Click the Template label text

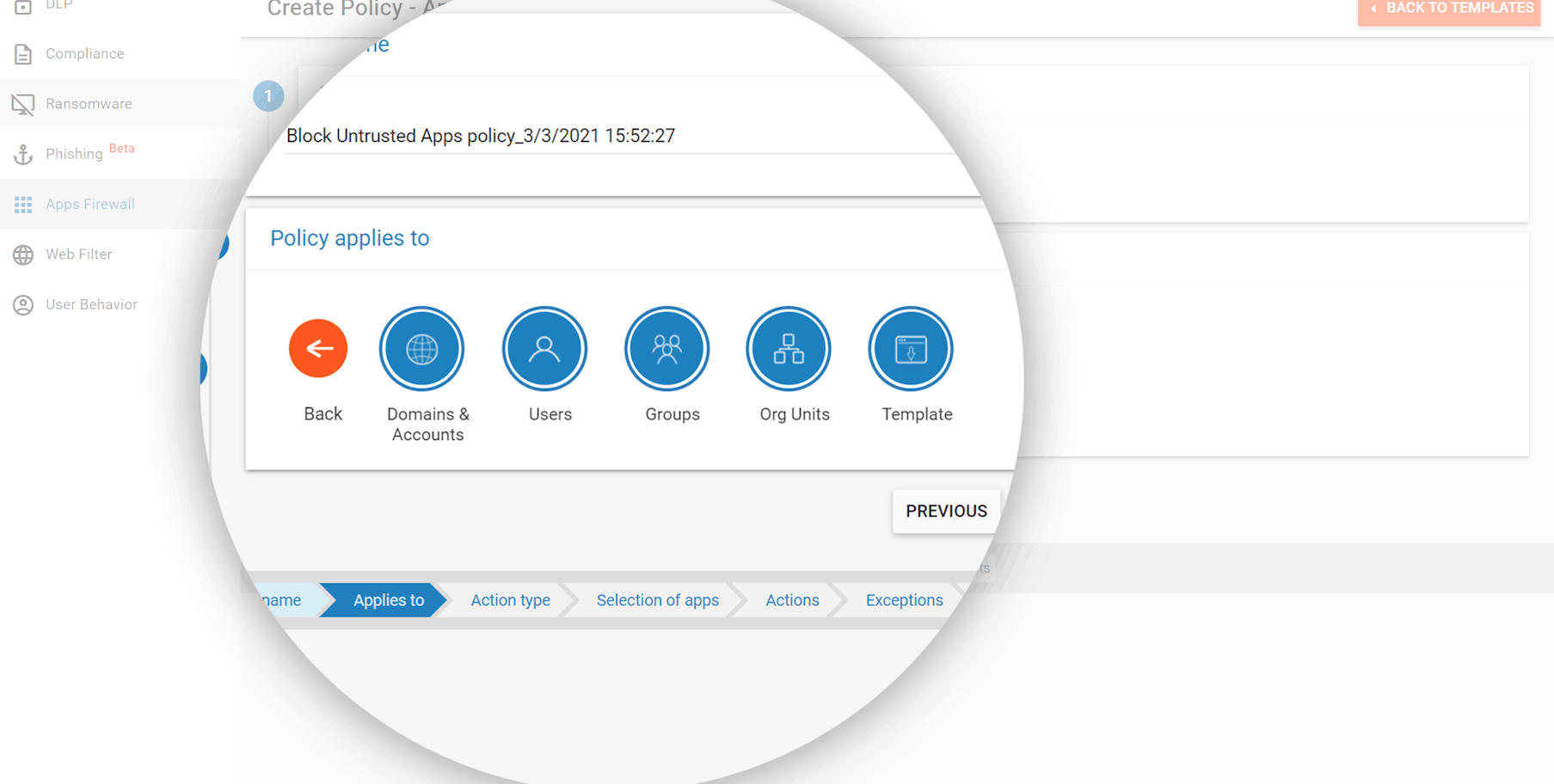coord(917,414)
